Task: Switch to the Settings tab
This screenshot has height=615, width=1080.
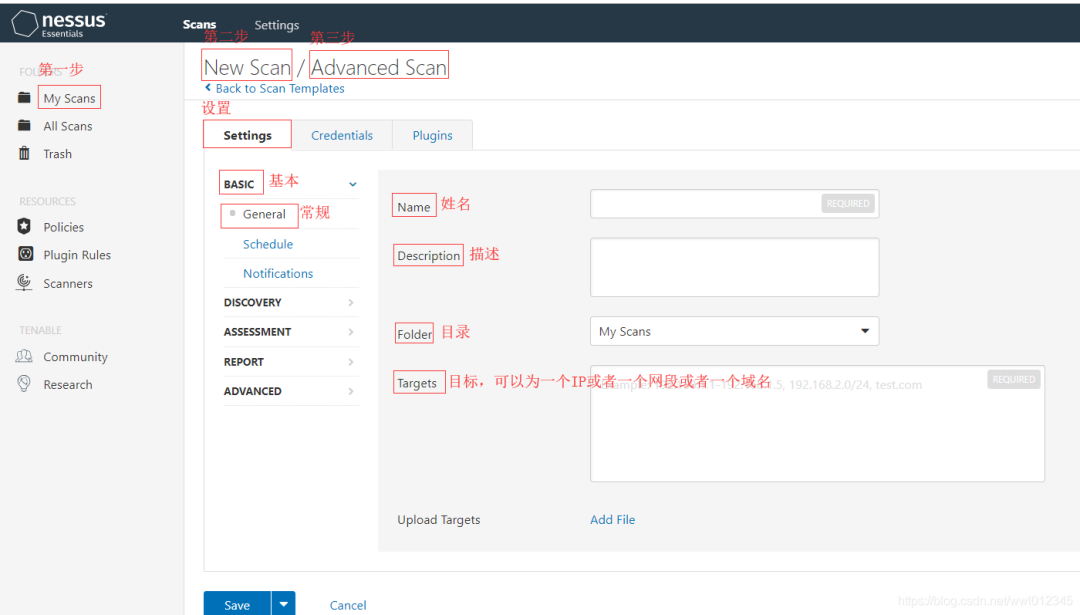Action: tap(247, 135)
